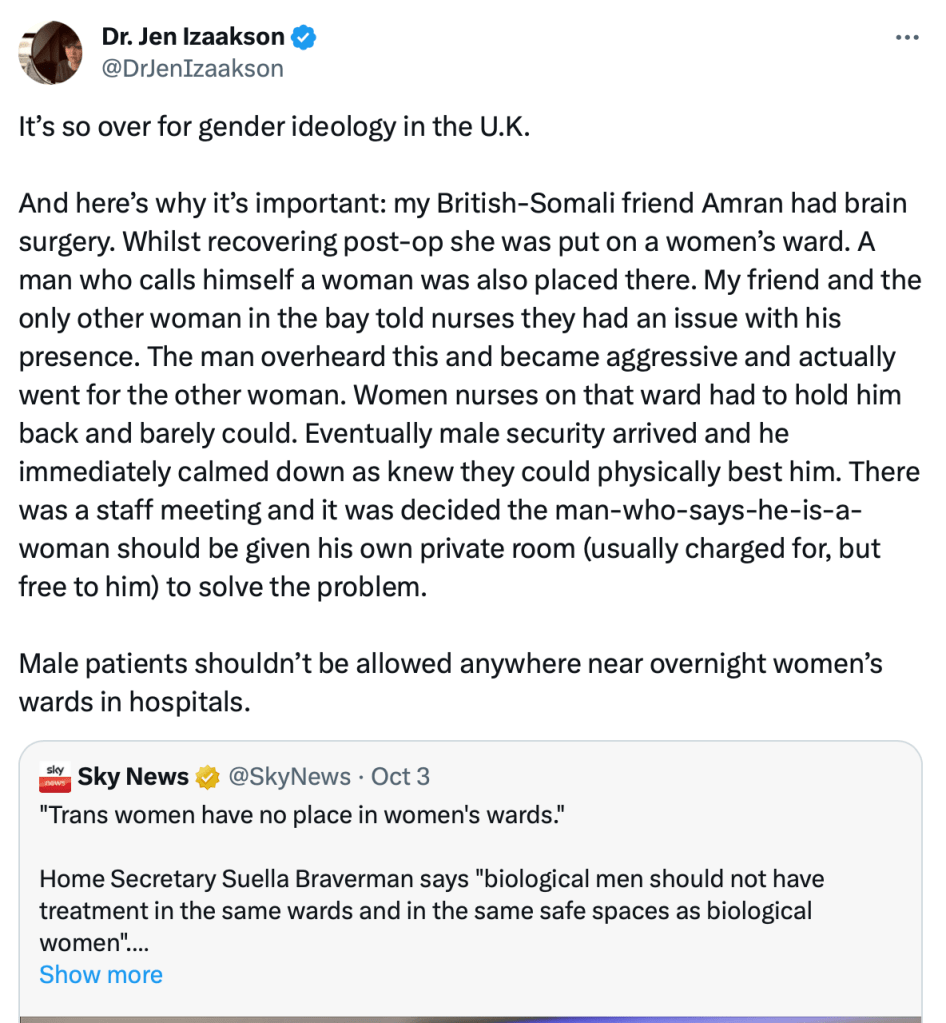The image size is (946, 1023).
Task: Expand quoted post with Show more
Action: click(101, 974)
